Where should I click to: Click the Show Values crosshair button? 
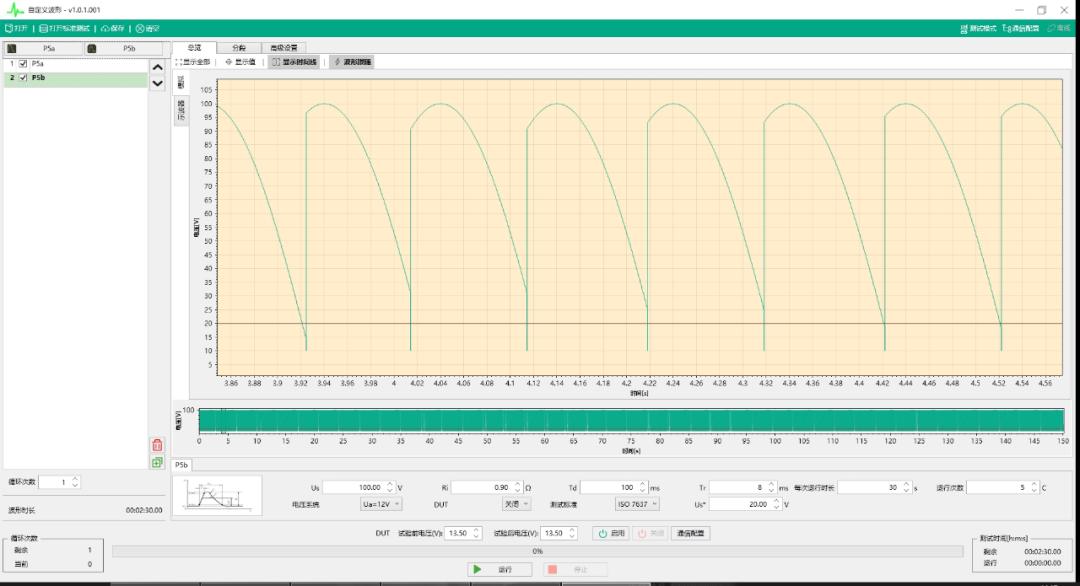click(240, 62)
